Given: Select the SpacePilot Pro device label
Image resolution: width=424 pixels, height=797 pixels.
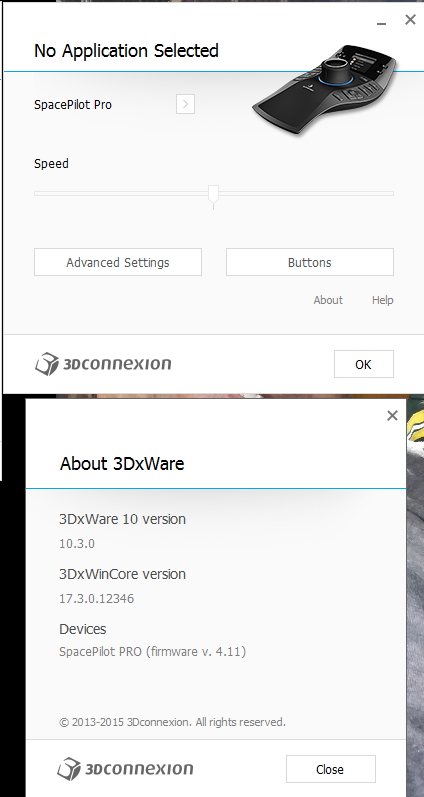Looking at the screenshot, I should [x=73, y=105].
